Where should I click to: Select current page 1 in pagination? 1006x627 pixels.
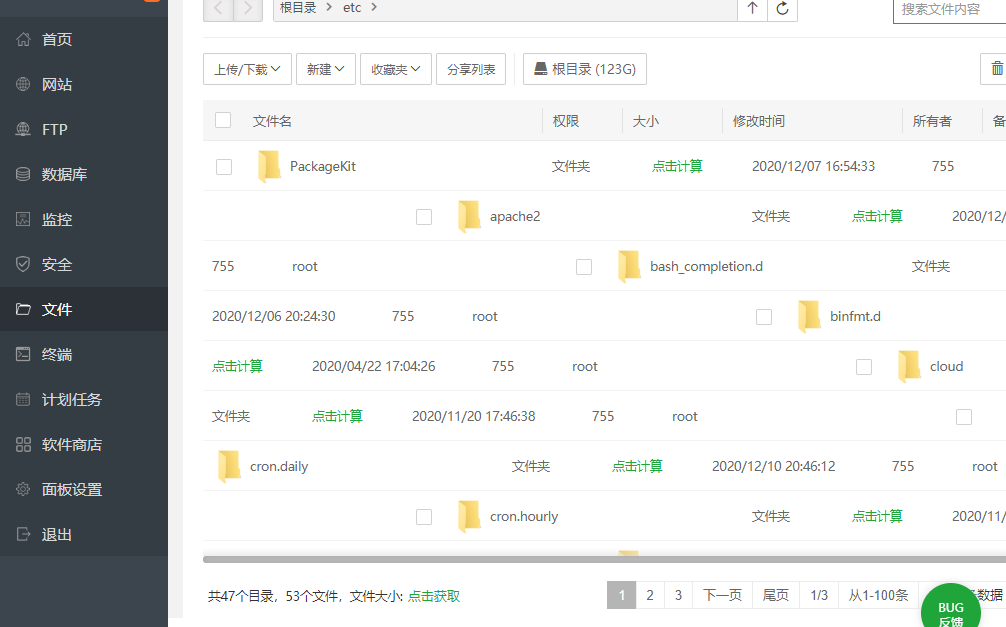(x=621, y=595)
